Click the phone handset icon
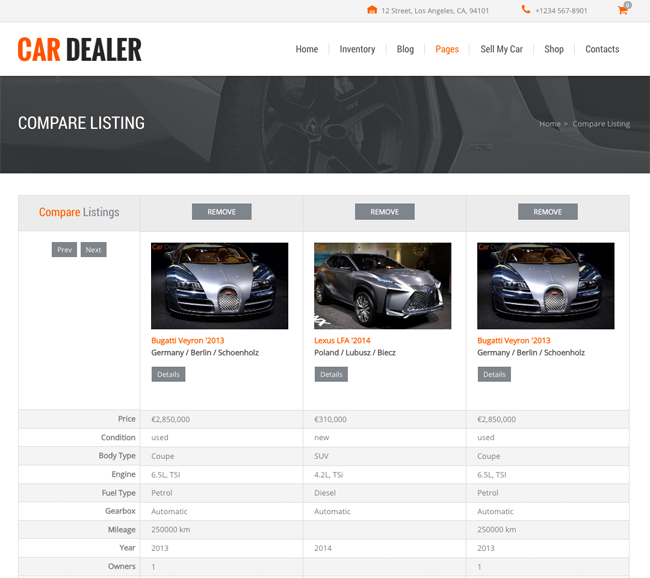This screenshot has height=578, width=650. pos(526,9)
